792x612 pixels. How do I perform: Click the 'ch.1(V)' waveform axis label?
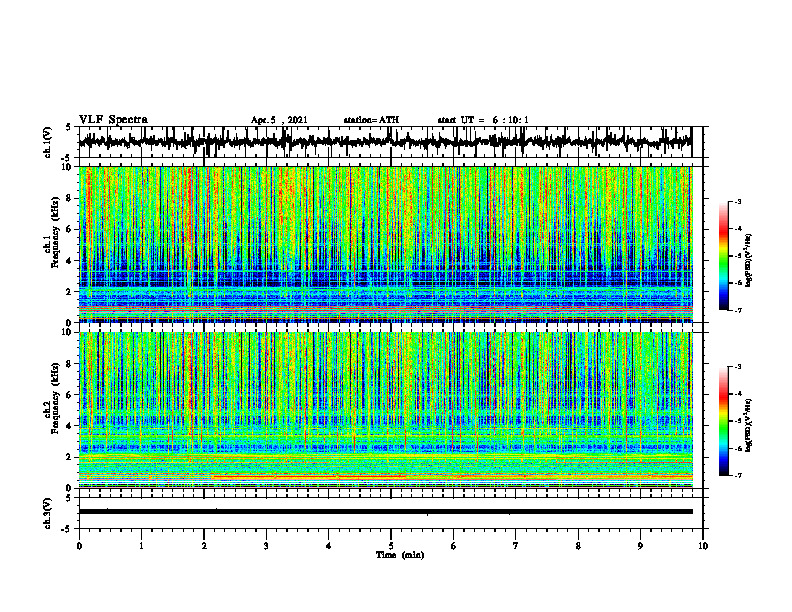(48, 142)
